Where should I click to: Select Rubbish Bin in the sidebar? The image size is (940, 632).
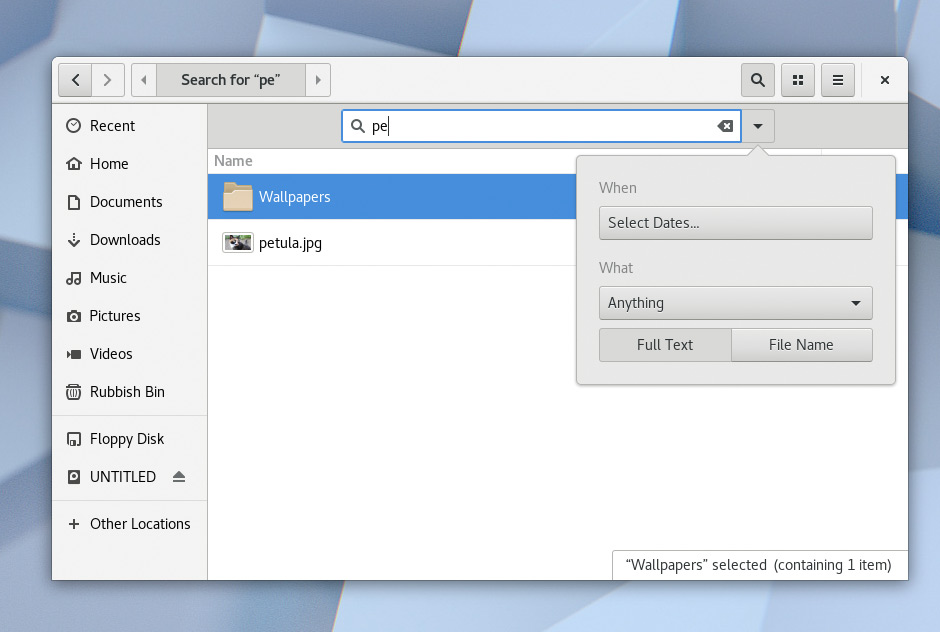[x=127, y=392]
